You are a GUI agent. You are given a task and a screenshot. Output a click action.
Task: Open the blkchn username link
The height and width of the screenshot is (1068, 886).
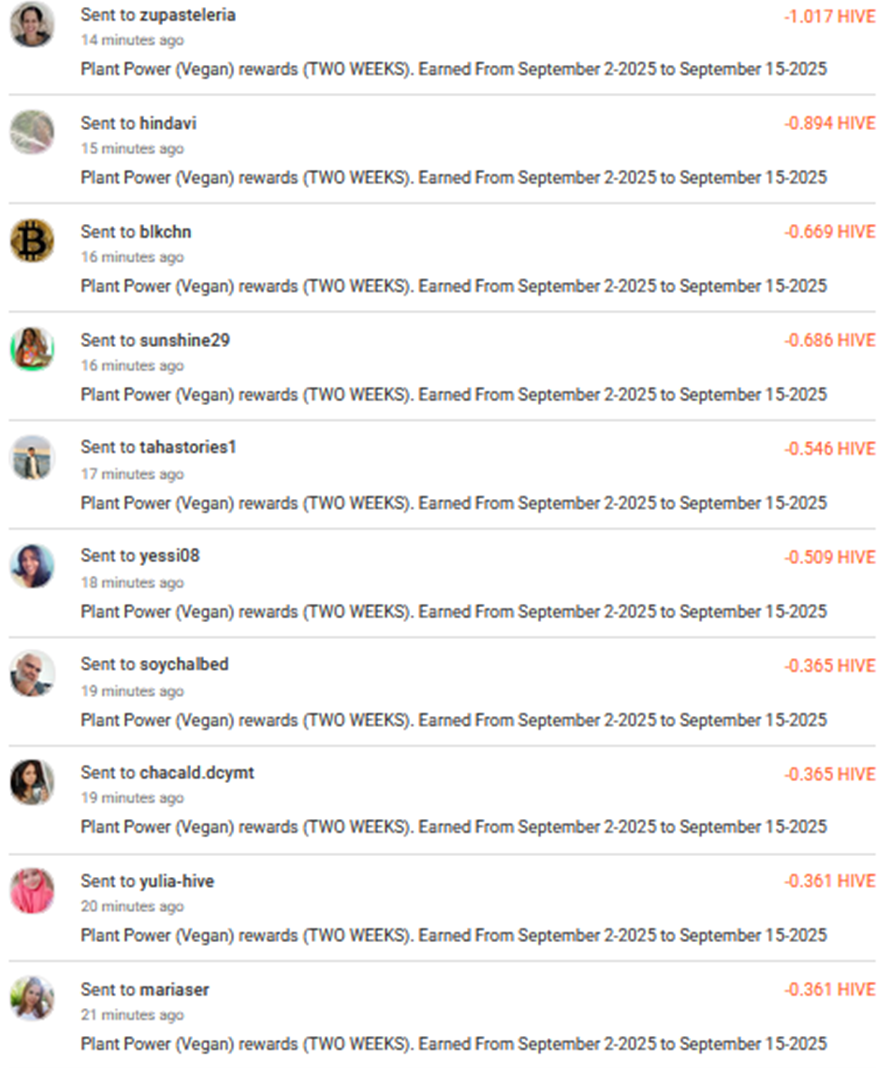click(165, 232)
